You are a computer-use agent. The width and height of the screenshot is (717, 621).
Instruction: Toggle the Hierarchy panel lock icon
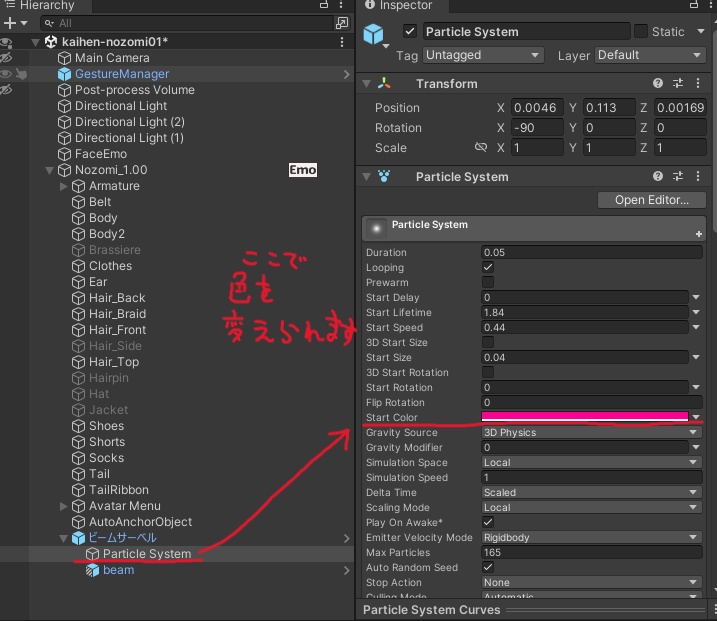[x=324, y=5]
